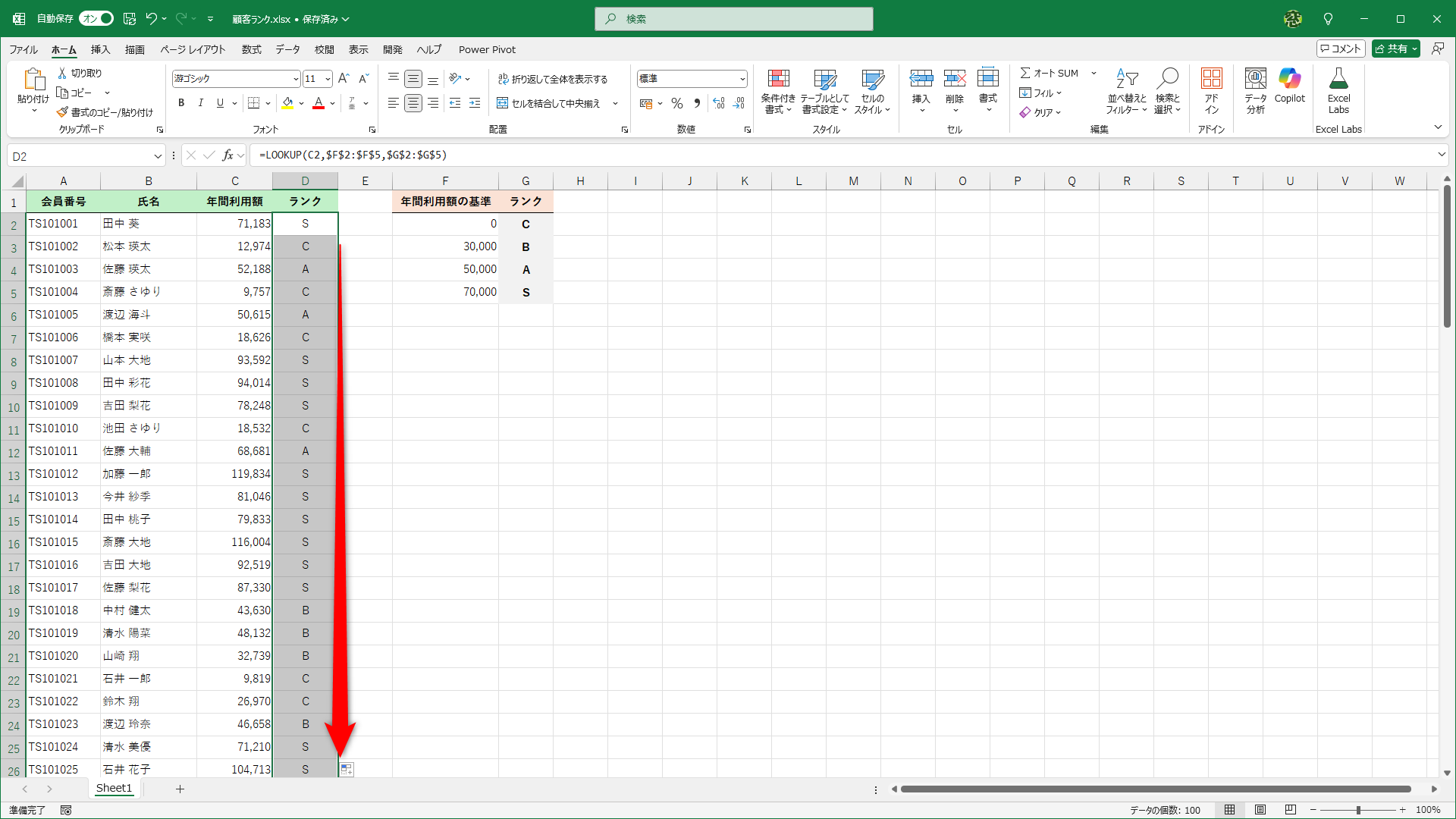Click the Data Analysis icon
Image resolution: width=1456 pixels, height=819 pixels.
click(1255, 79)
